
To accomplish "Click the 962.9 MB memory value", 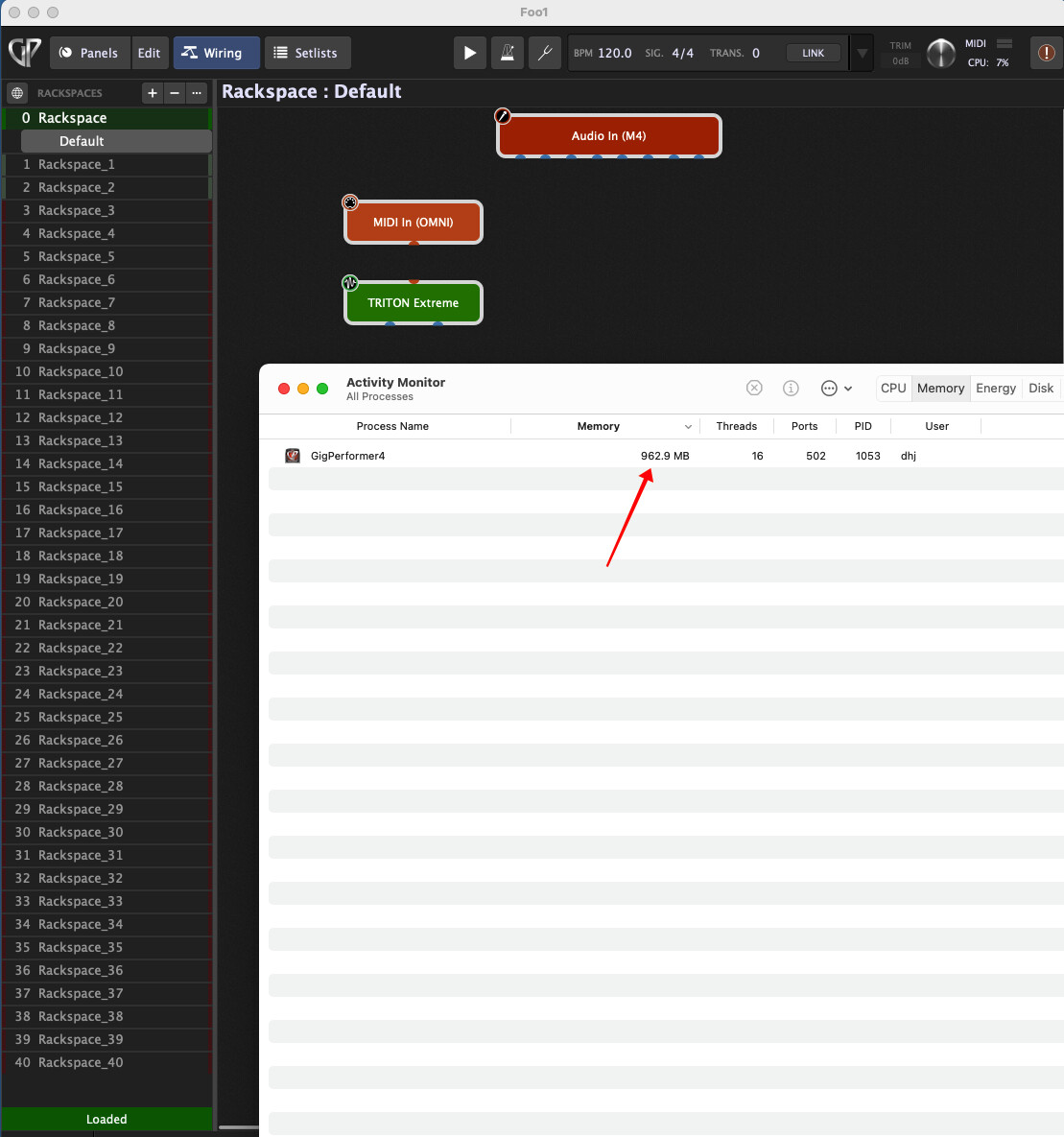I will pyautogui.click(x=664, y=456).
